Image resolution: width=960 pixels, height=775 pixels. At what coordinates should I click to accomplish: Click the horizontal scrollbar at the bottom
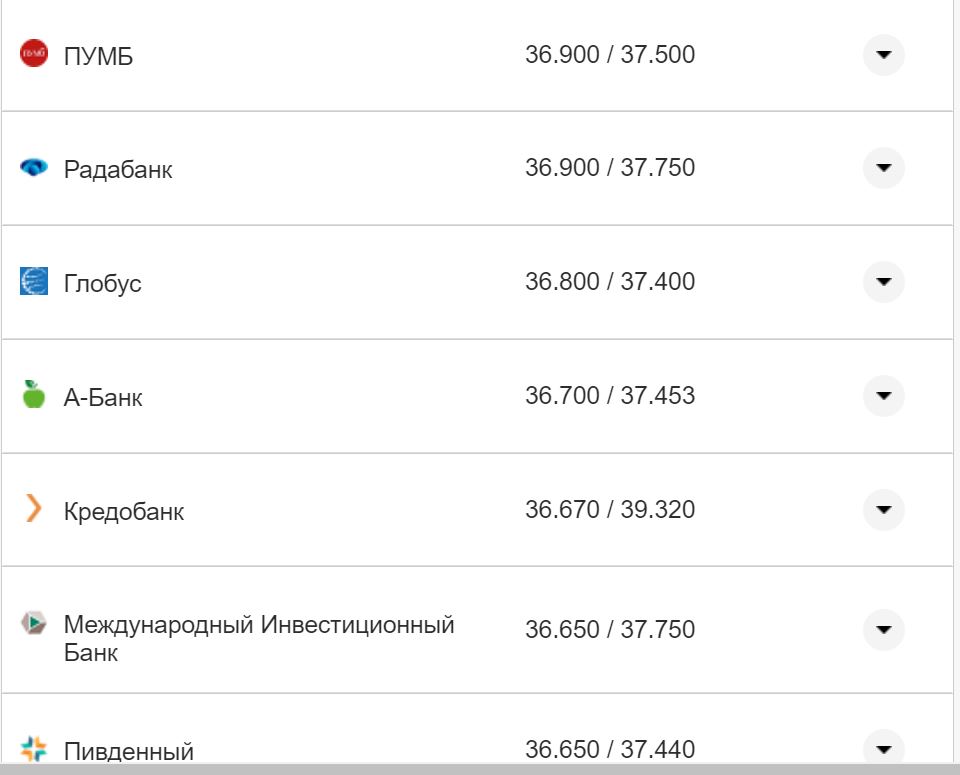tap(480, 771)
